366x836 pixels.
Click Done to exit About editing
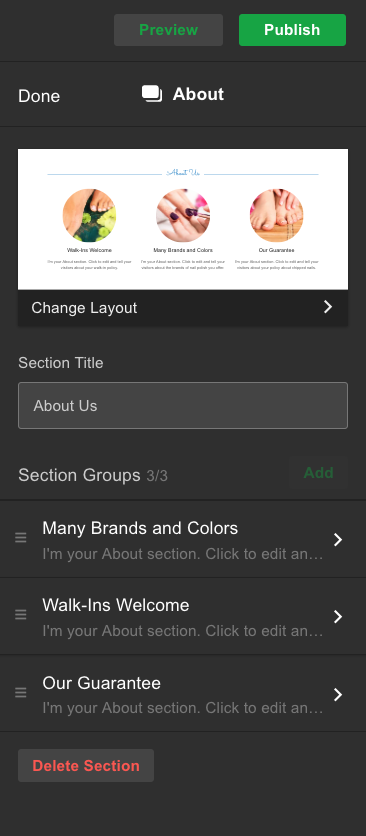coord(39,96)
